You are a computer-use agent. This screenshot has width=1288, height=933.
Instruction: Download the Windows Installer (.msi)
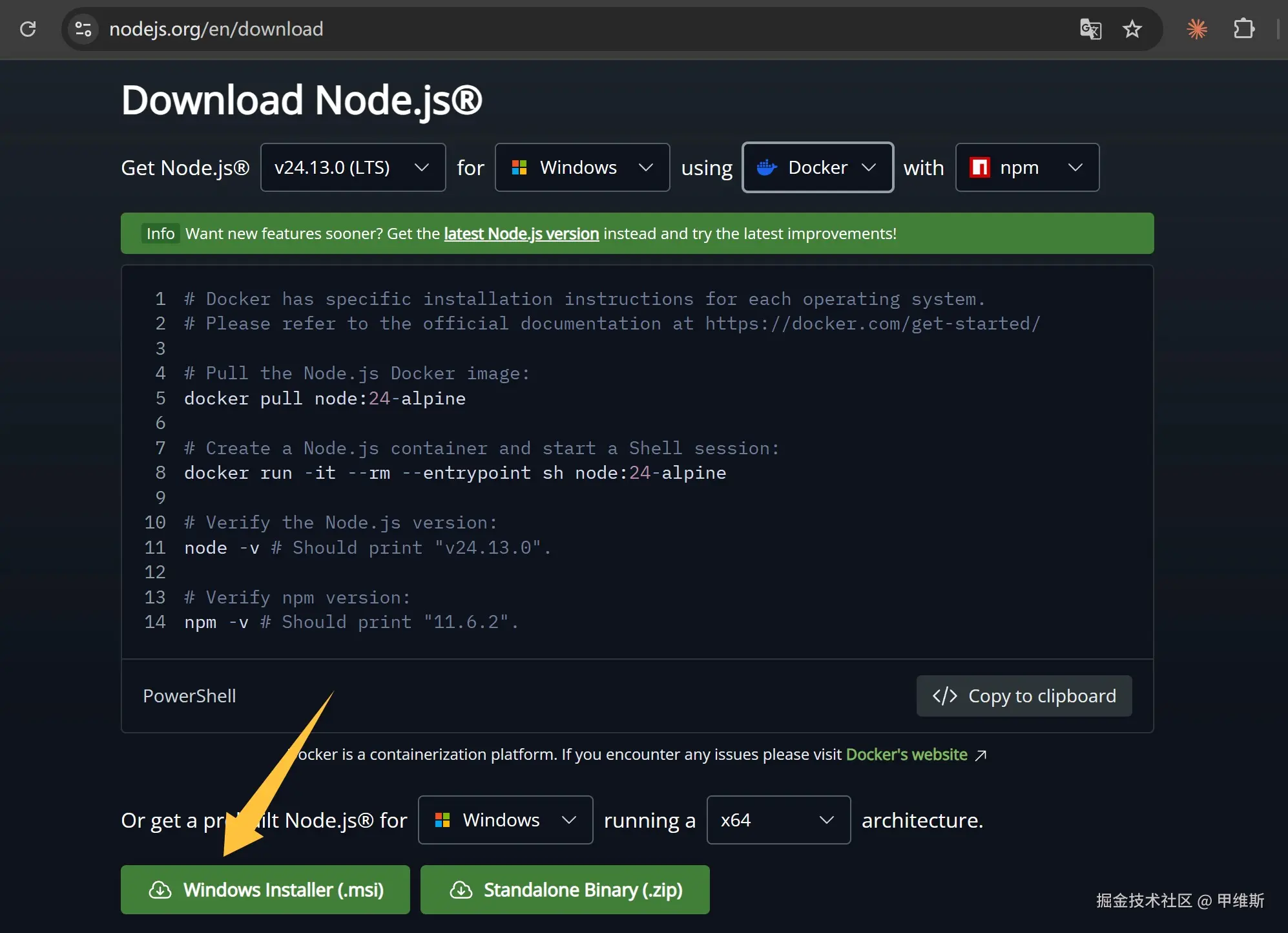tap(265, 890)
